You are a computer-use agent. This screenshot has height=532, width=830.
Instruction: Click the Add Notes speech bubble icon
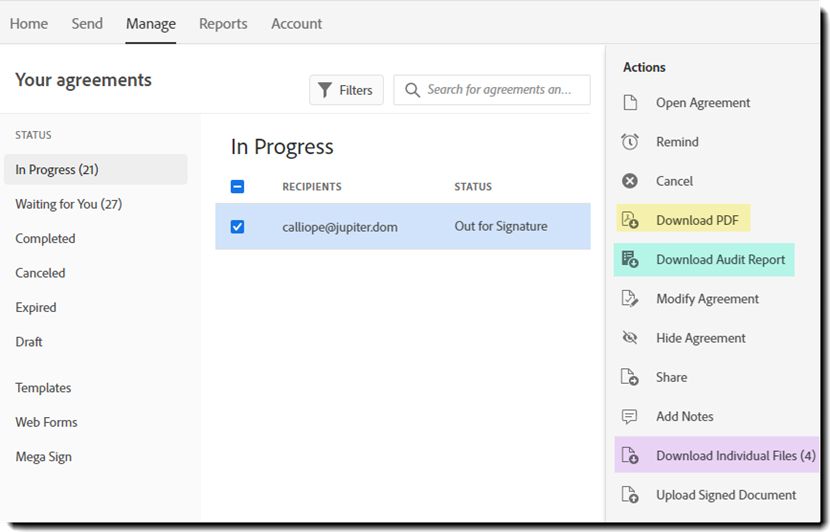coord(629,417)
